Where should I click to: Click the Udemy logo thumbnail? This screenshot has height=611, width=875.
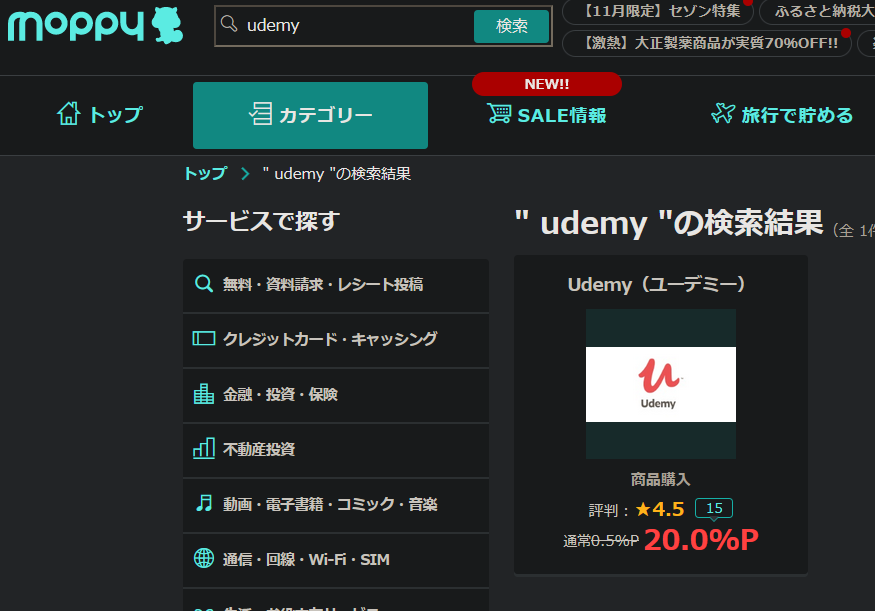tap(661, 384)
